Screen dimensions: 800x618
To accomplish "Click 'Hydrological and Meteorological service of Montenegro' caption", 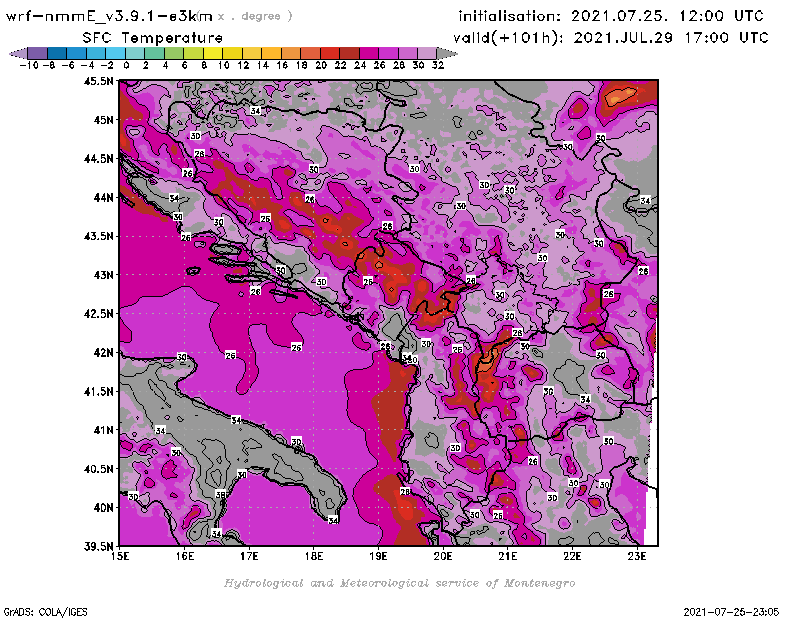I will [399, 584].
